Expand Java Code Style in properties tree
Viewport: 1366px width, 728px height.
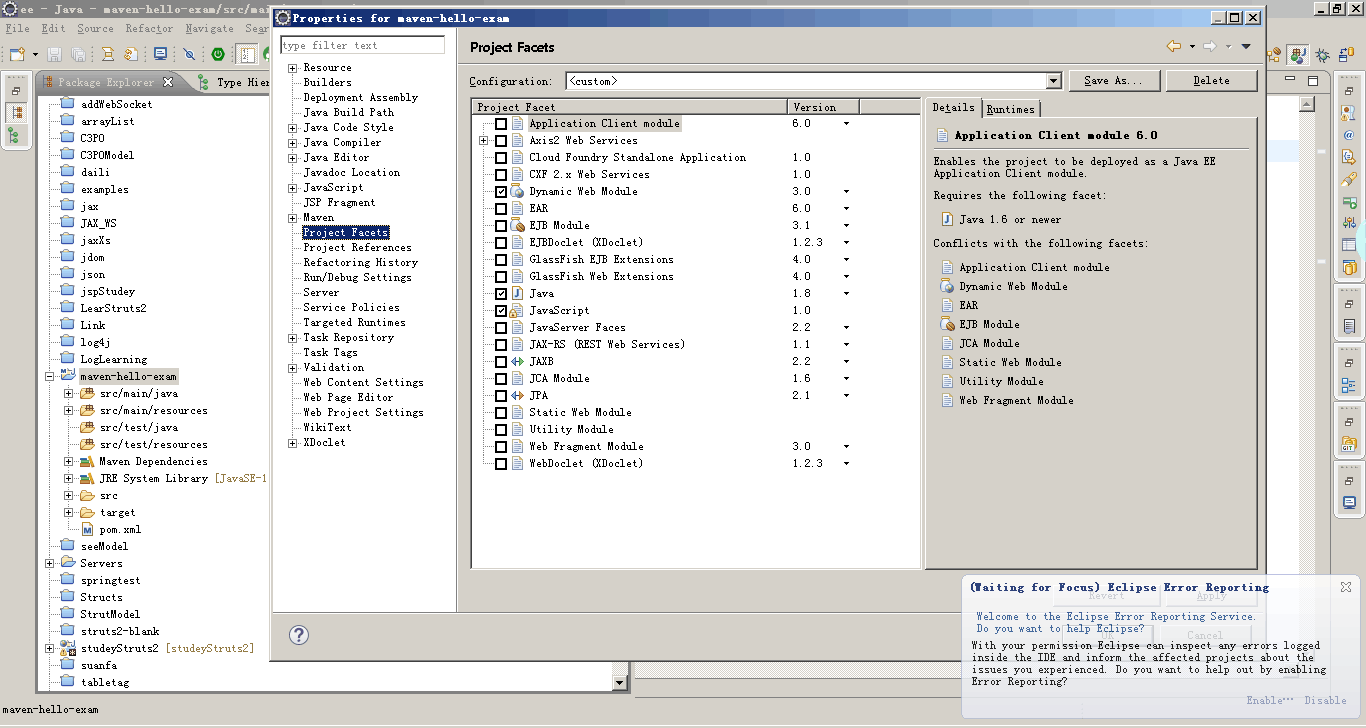point(293,128)
